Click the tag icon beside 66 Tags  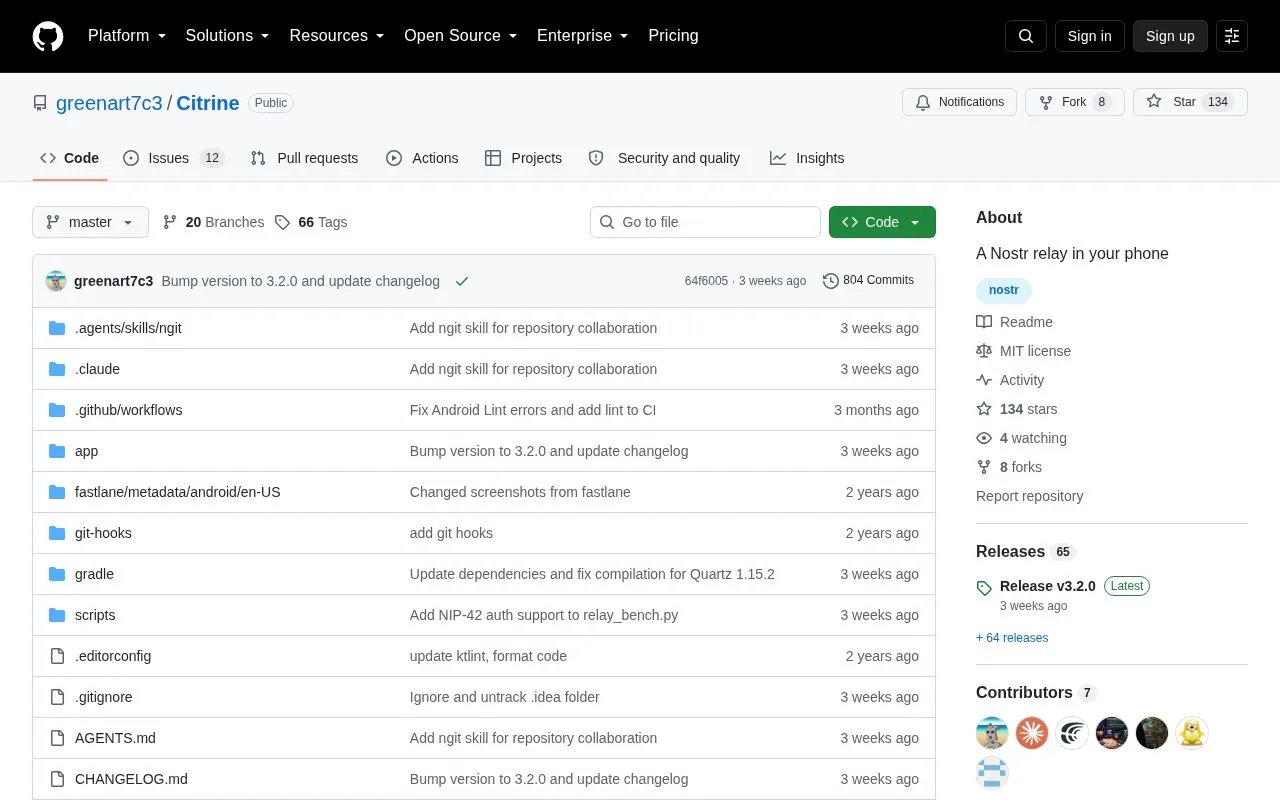(282, 222)
